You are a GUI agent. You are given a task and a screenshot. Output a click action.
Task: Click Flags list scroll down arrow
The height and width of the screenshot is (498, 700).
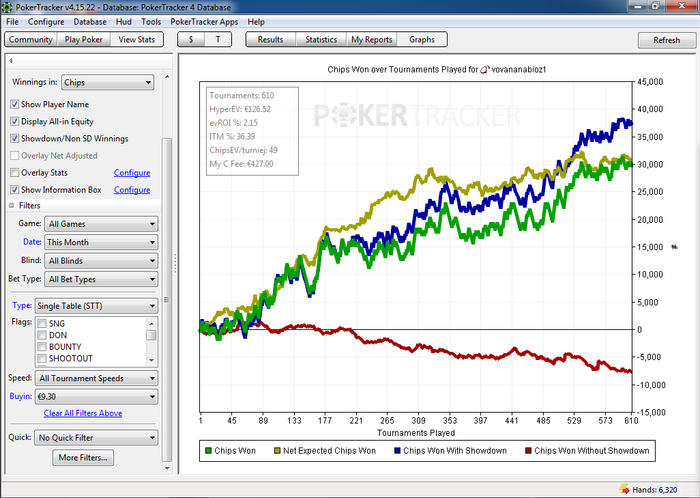tap(152, 360)
